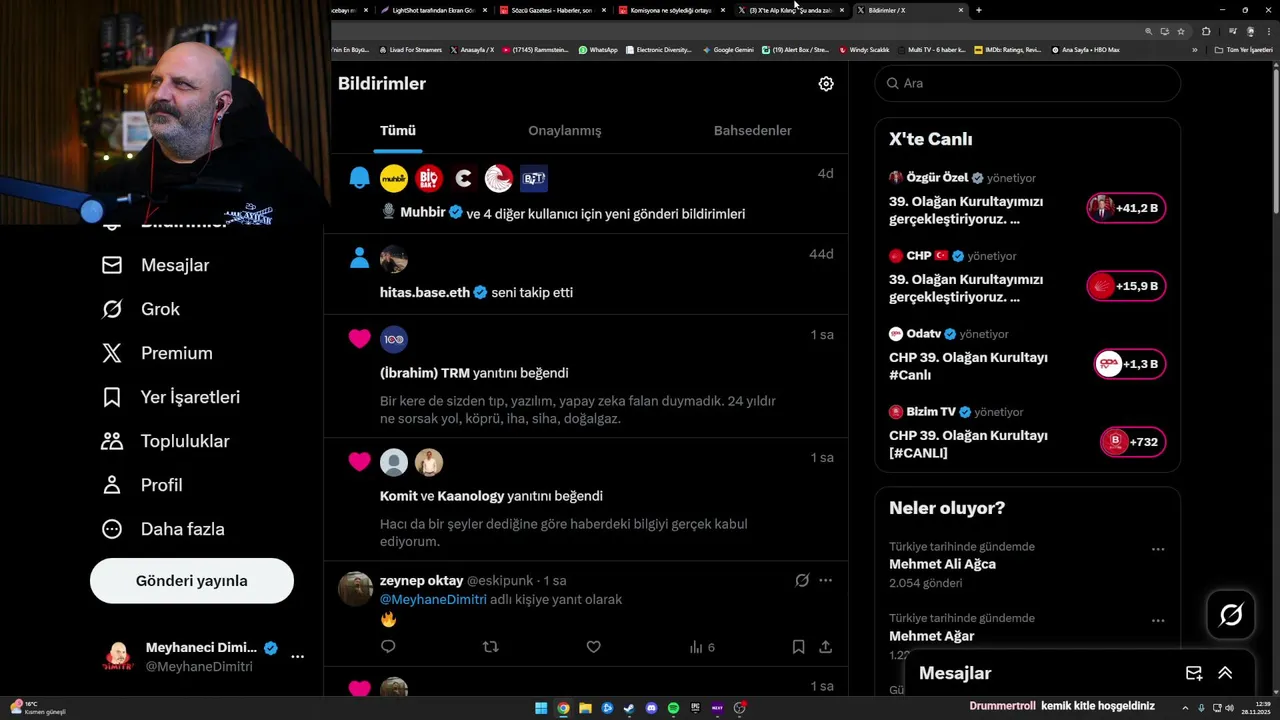Go to Topluluklar communities
Image resolution: width=1280 pixels, height=720 pixels.
click(x=166, y=441)
